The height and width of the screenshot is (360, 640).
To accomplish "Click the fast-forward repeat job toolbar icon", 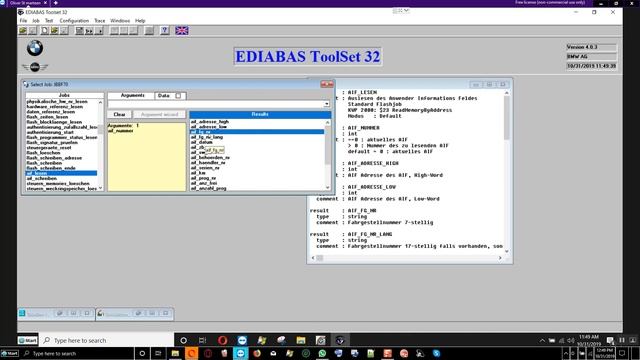I will (89, 31).
